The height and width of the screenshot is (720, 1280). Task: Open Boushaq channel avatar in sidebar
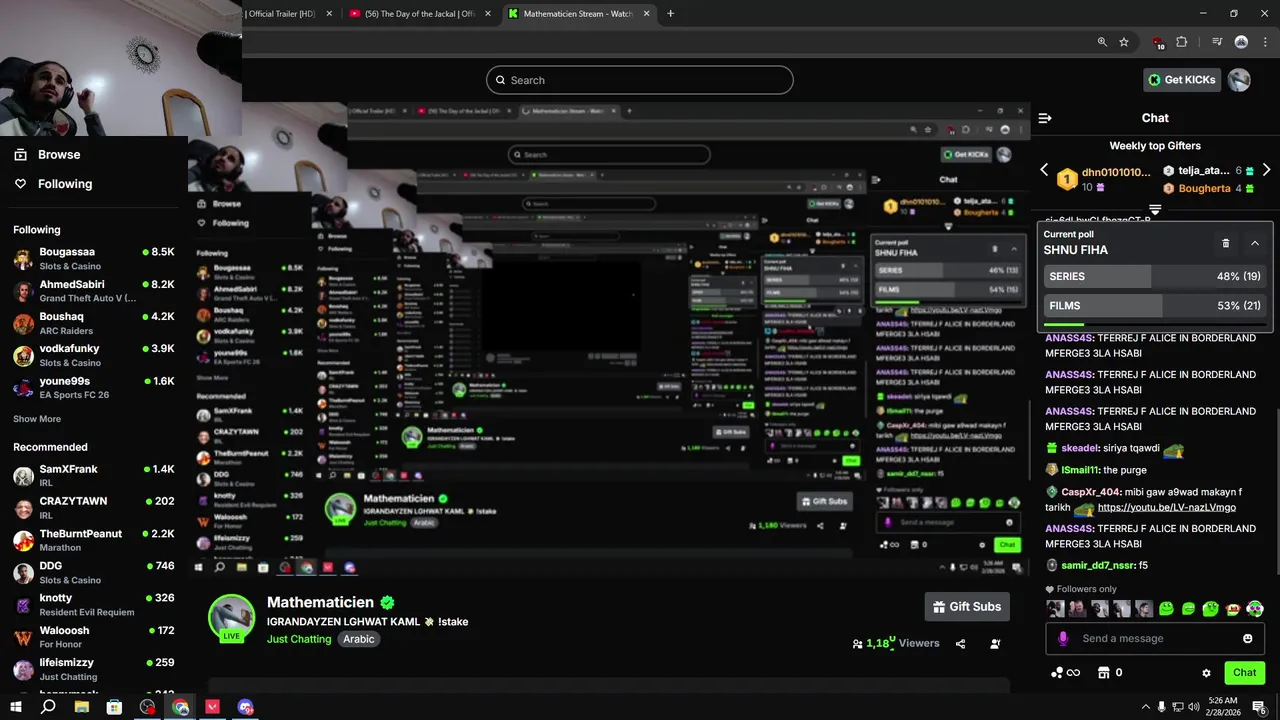click(x=23, y=323)
